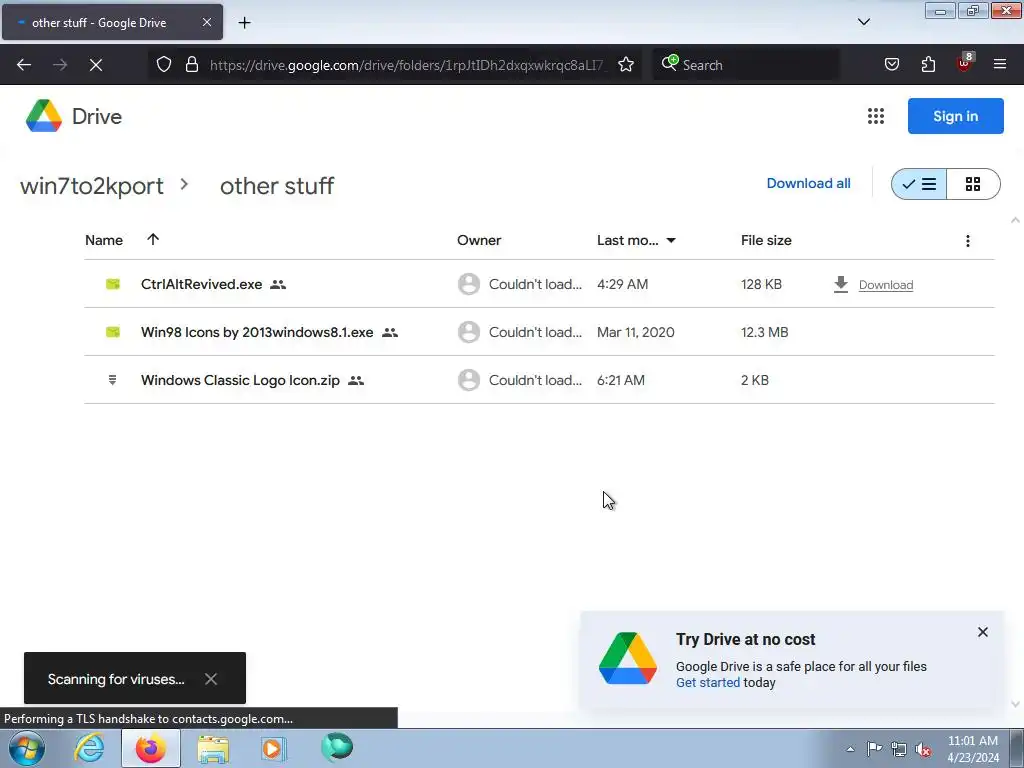This screenshot has height=768, width=1024.
Task: Click the Sign in button
Action: 955,116
